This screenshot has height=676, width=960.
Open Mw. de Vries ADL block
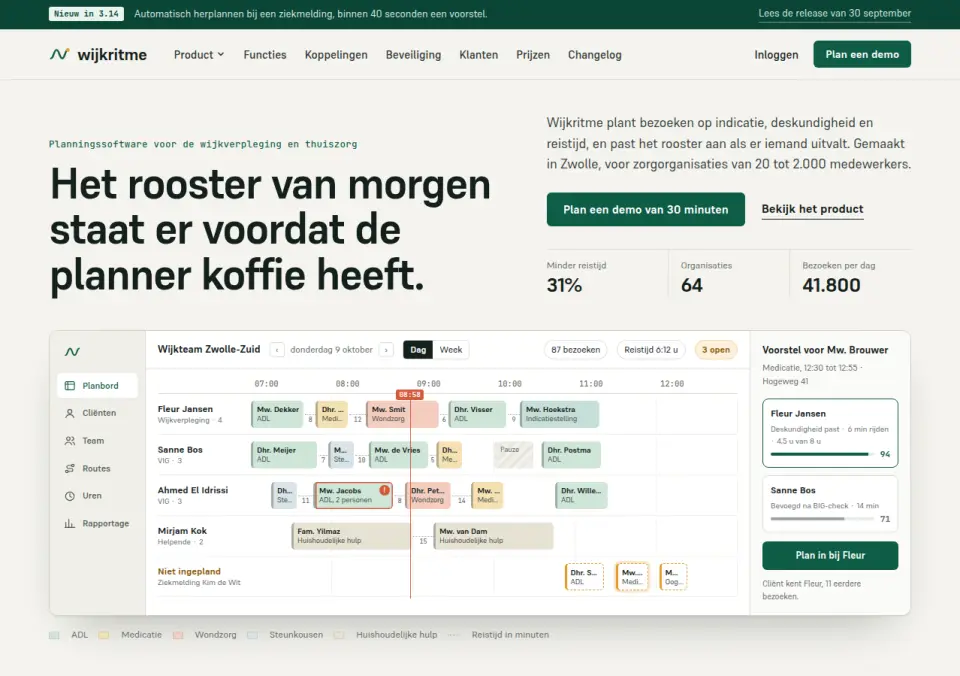click(398, 454)
